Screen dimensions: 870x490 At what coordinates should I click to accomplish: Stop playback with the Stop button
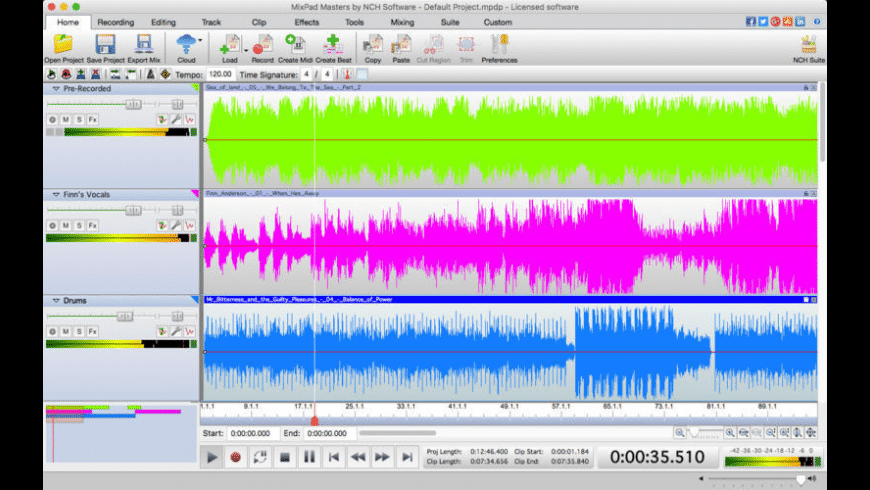pos(285,457)
